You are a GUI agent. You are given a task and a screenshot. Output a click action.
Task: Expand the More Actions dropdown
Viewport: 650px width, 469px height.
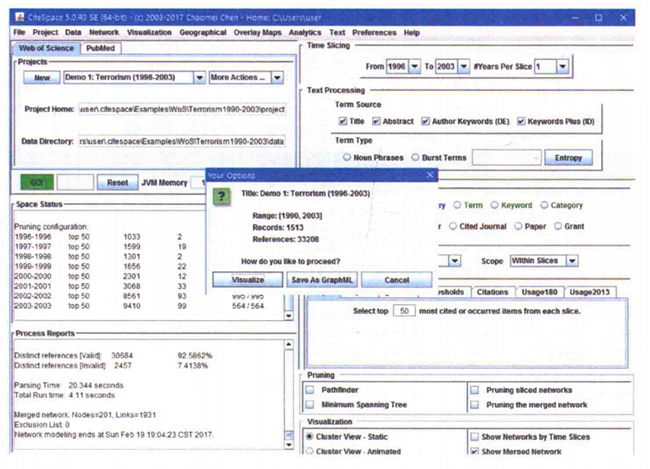click(x=247, y=77)
